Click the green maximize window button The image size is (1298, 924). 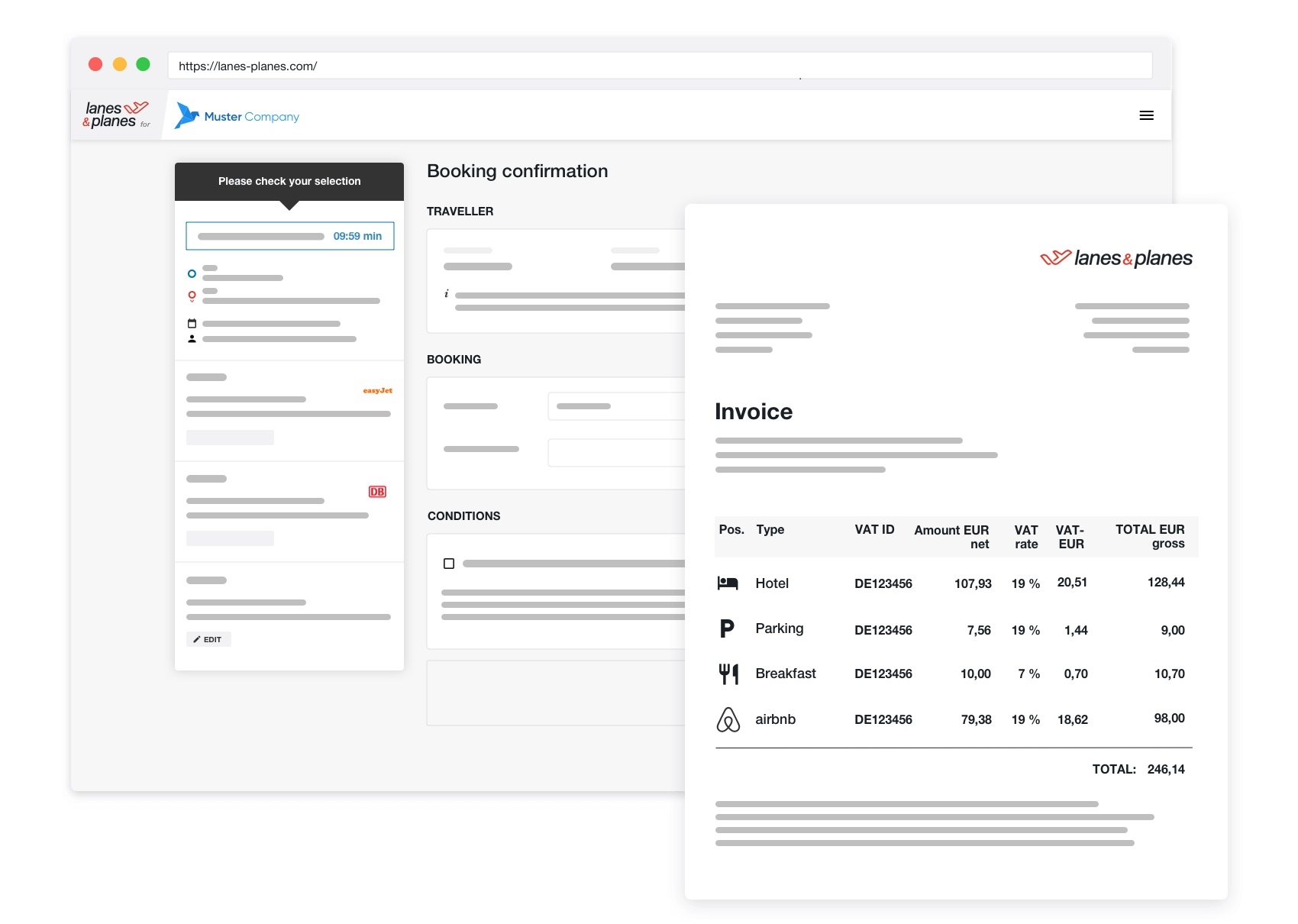pyautogui.click(x=143, y=64)
